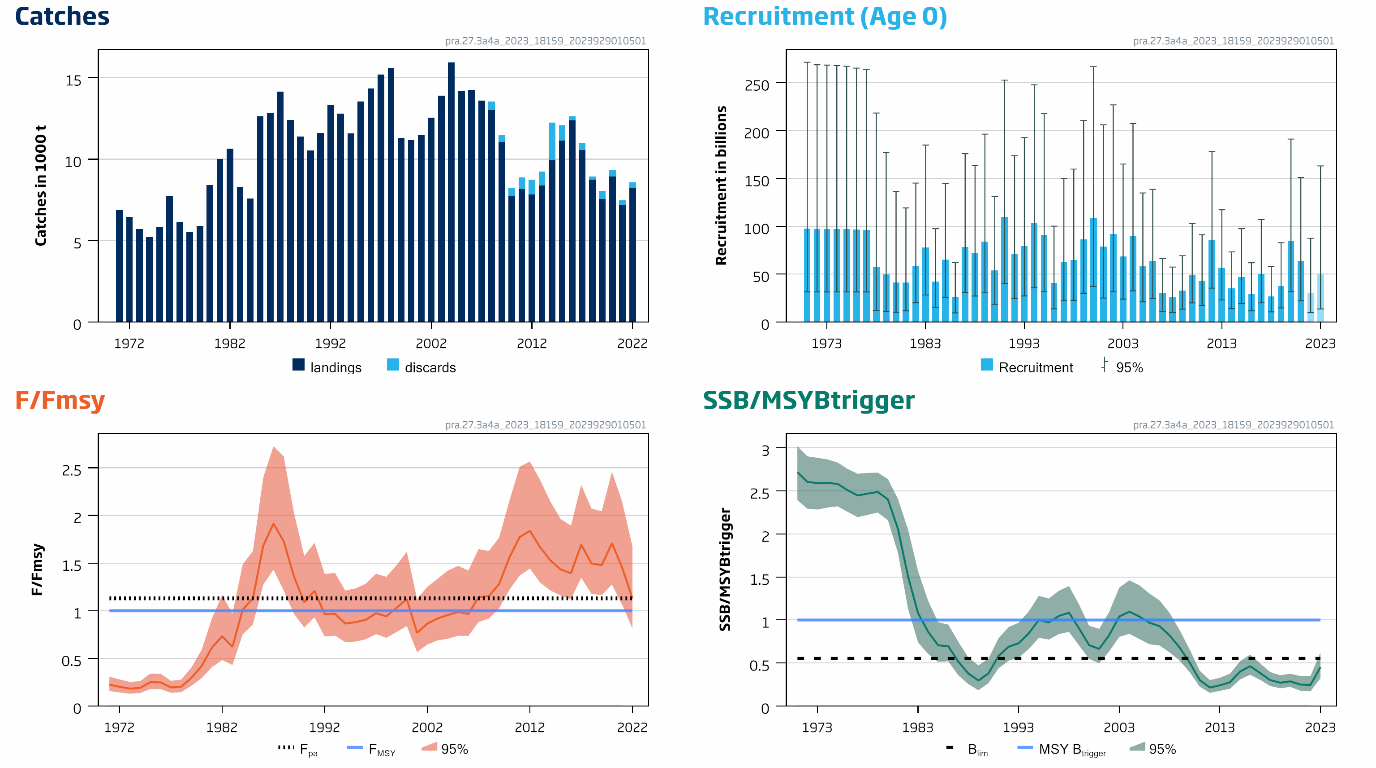Toggle the discards series label in Catches legend
Viewport: 1376px width, 768px height.
[430, 367]
